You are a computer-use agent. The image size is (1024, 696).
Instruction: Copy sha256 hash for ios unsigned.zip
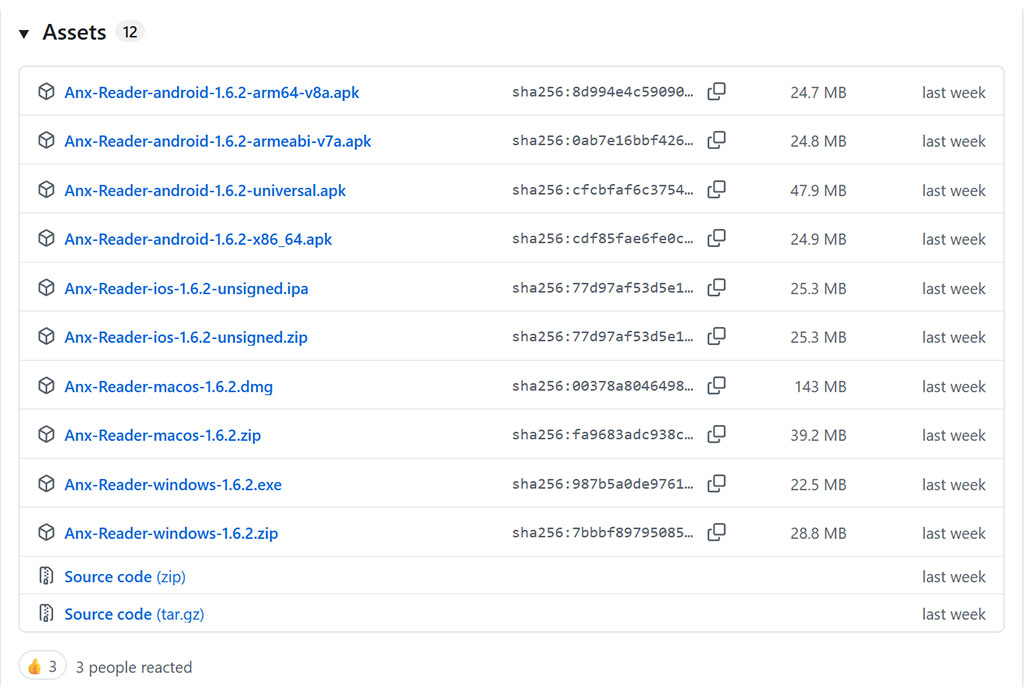click(716, 336)
